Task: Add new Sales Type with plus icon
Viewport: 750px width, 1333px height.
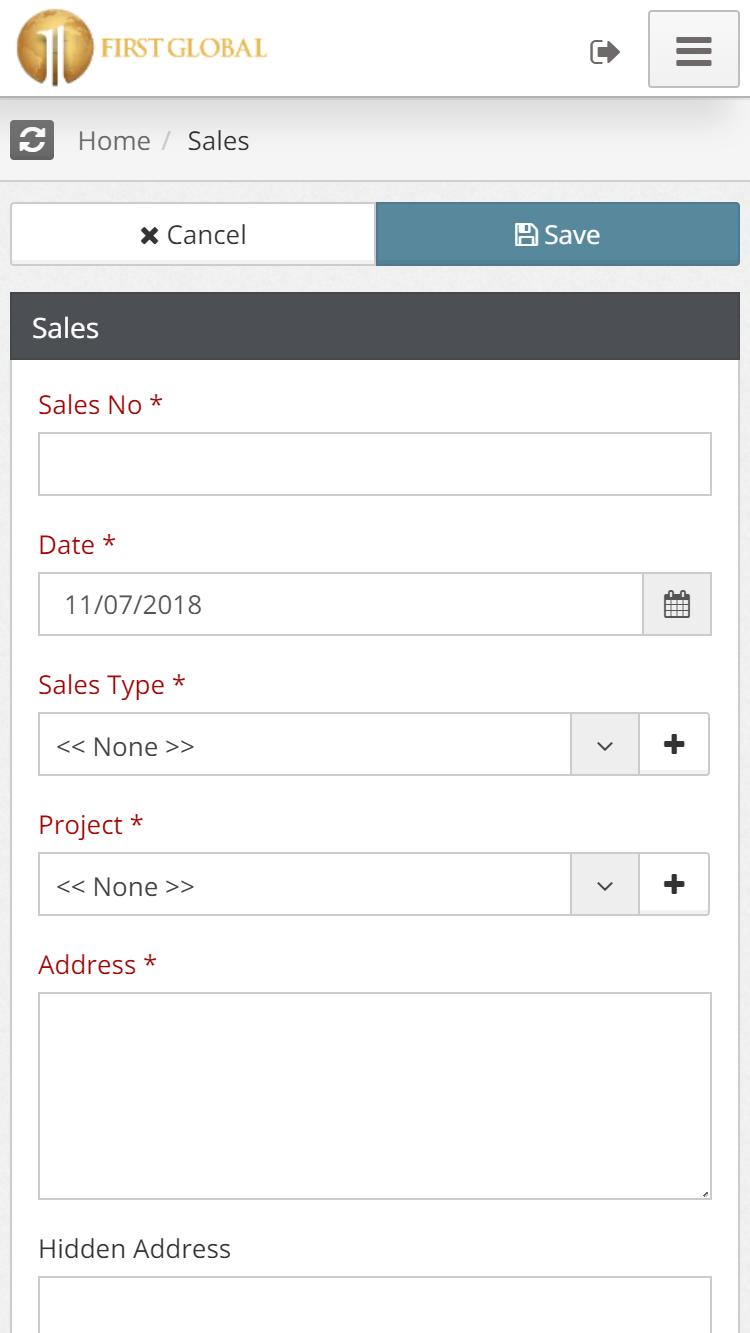Action: click(674, 744)
